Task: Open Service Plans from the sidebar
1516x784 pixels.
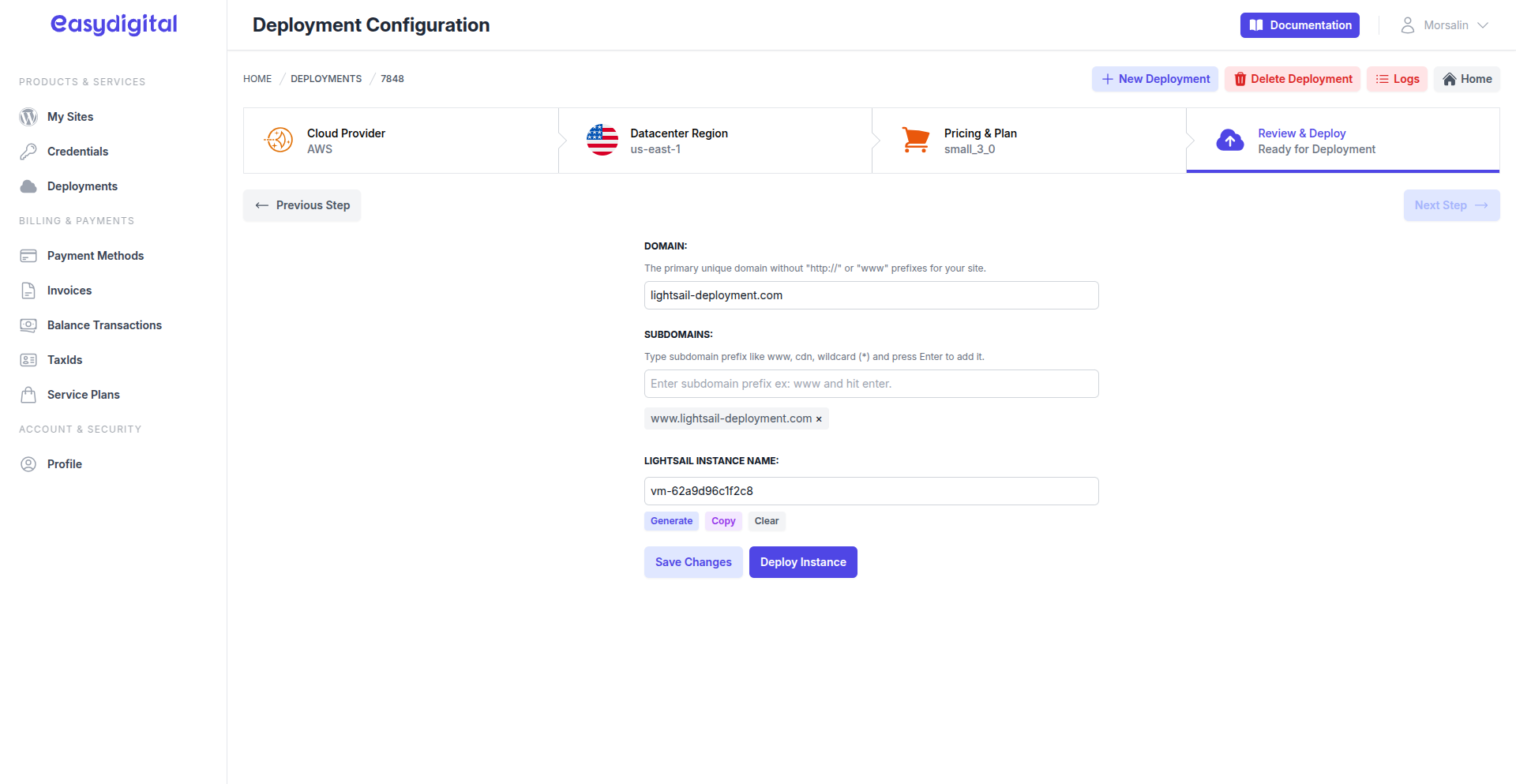Action: 81,394
